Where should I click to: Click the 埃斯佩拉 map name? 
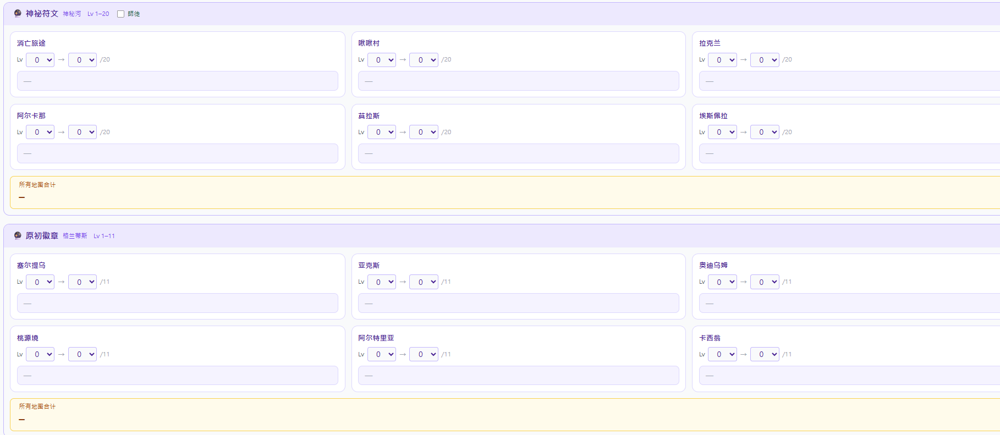tap(714, 115)
